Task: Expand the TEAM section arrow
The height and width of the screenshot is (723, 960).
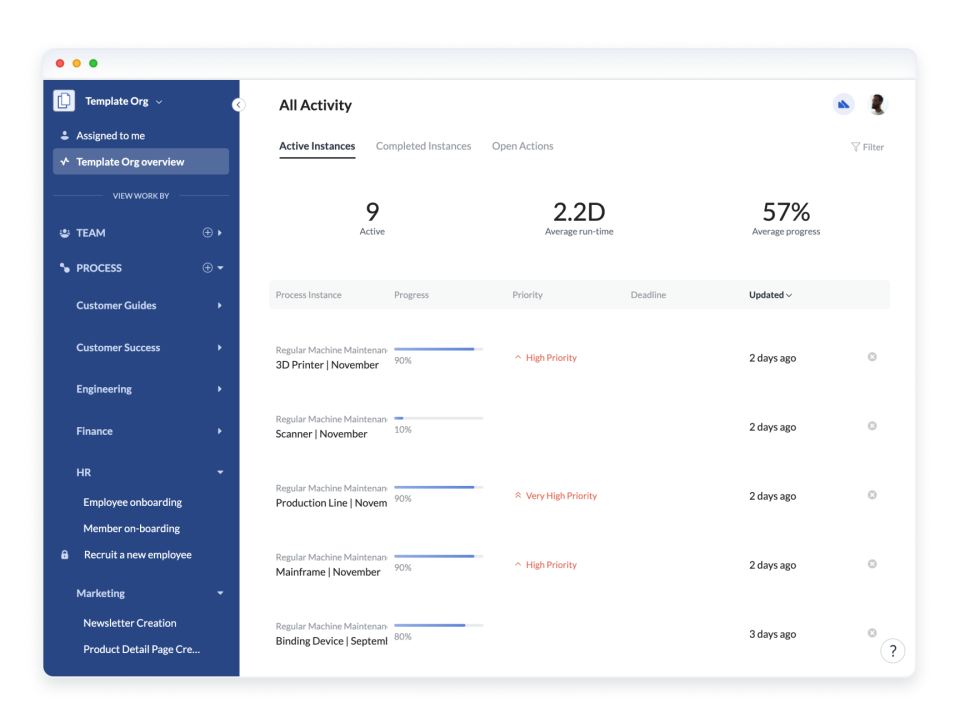Action: coord(220,233)
